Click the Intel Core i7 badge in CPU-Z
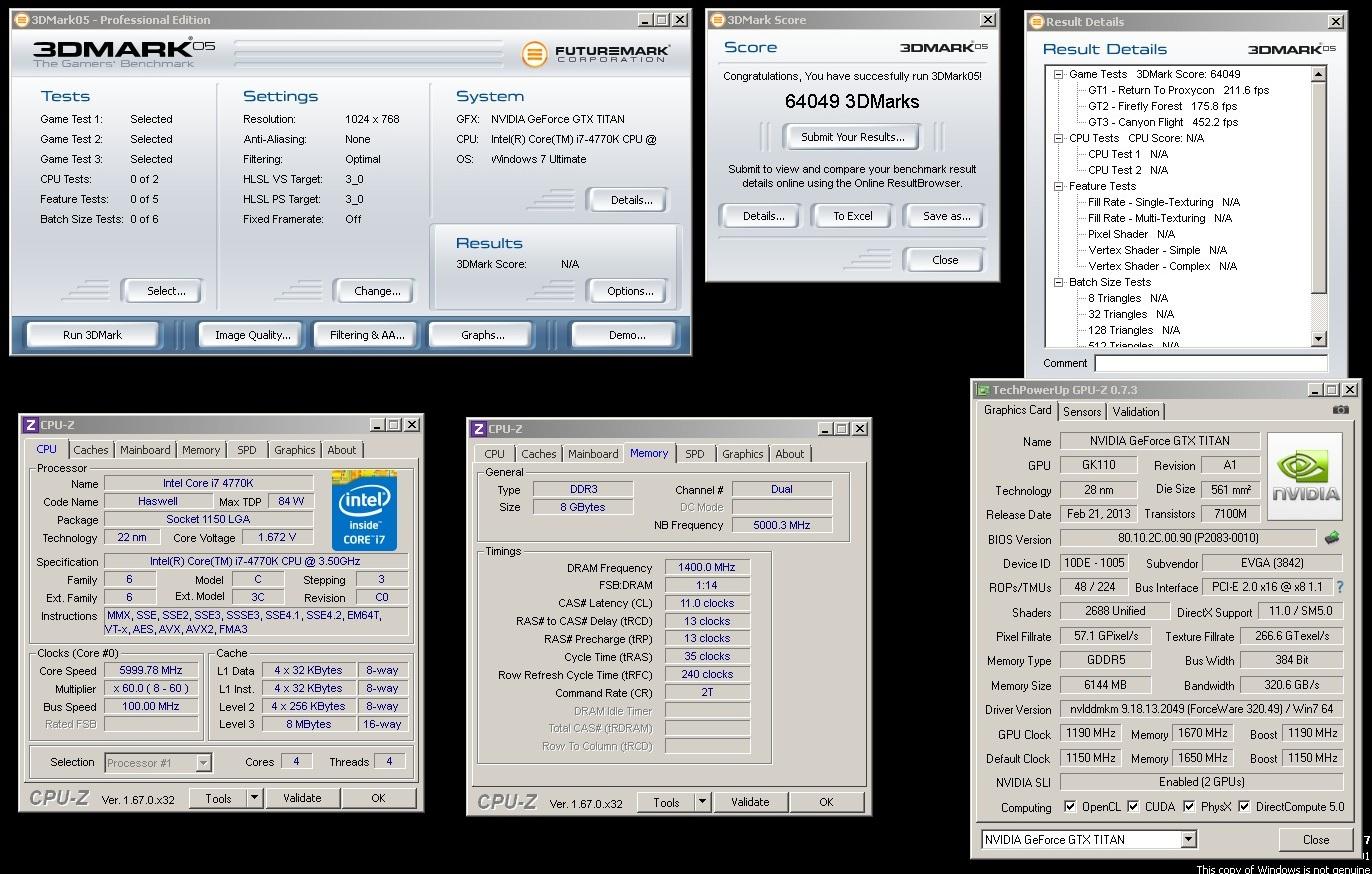This screenshot has height=874, width=1372. [x=364, y=510]
